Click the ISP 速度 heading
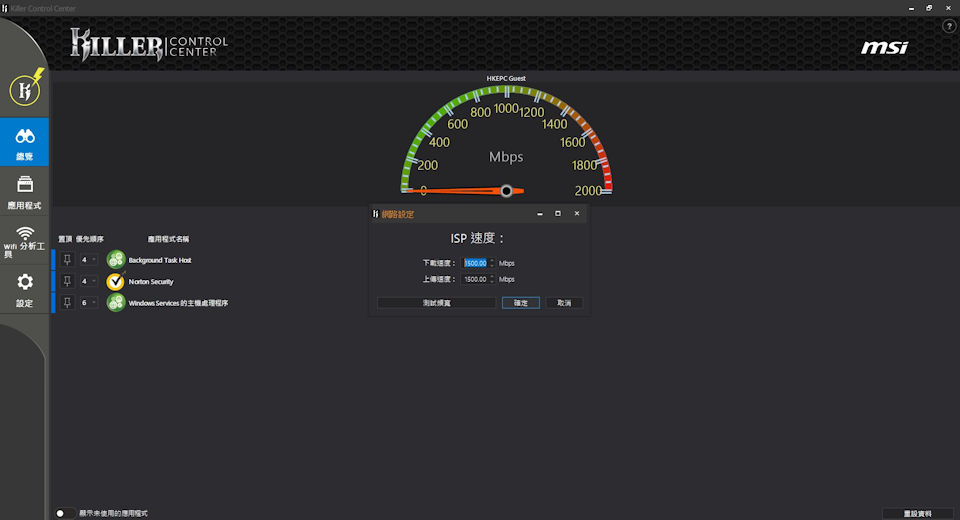 (477, 238)
